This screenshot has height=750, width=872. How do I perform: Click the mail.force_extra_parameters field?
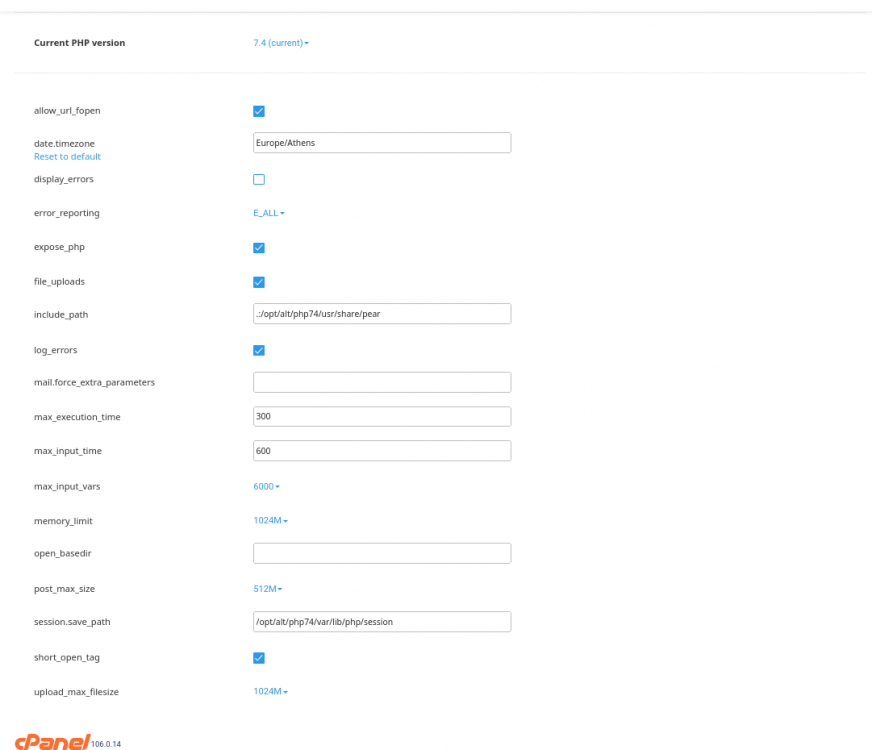tap(382, 382)
